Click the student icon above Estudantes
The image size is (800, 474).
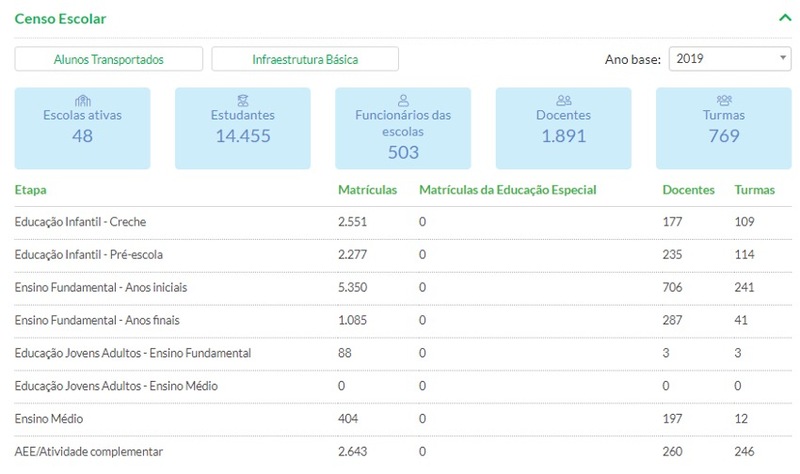click(x=243, y=100)
